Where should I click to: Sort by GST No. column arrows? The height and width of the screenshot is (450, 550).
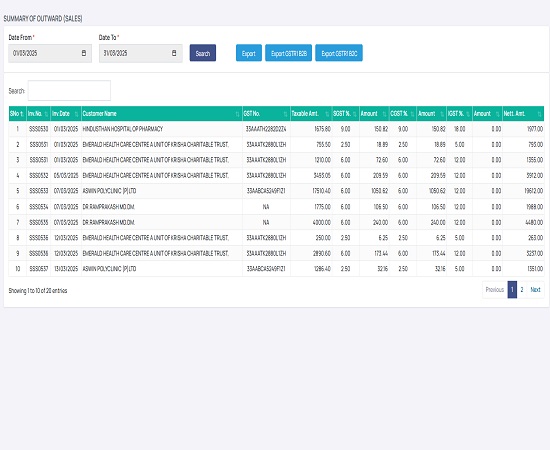(286, 114)
